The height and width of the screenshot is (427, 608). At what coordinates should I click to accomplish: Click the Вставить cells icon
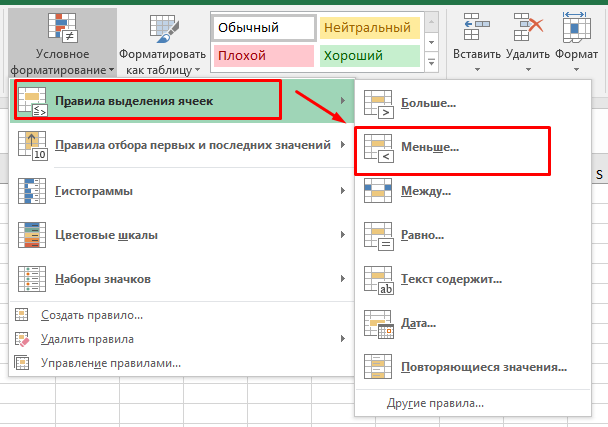pos(477,27)
